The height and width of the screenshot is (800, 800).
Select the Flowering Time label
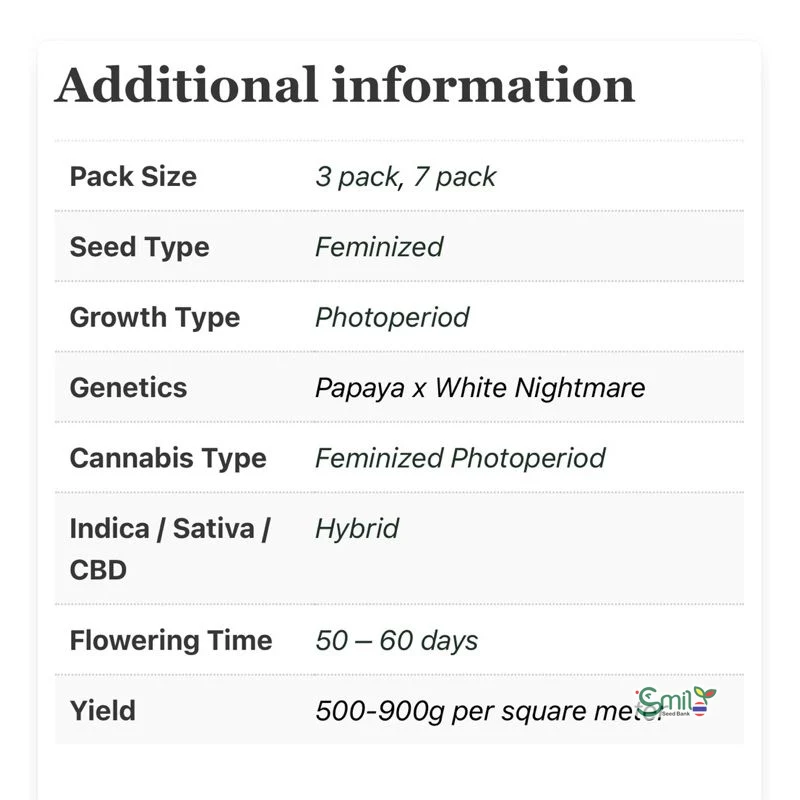(171, 640)
